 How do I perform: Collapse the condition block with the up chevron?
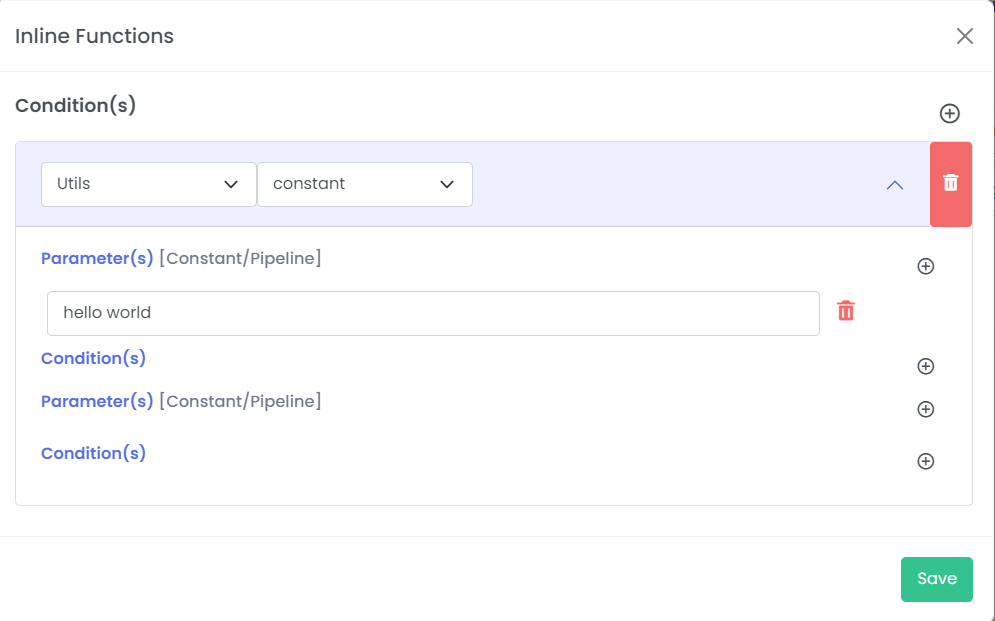(895, 185)
